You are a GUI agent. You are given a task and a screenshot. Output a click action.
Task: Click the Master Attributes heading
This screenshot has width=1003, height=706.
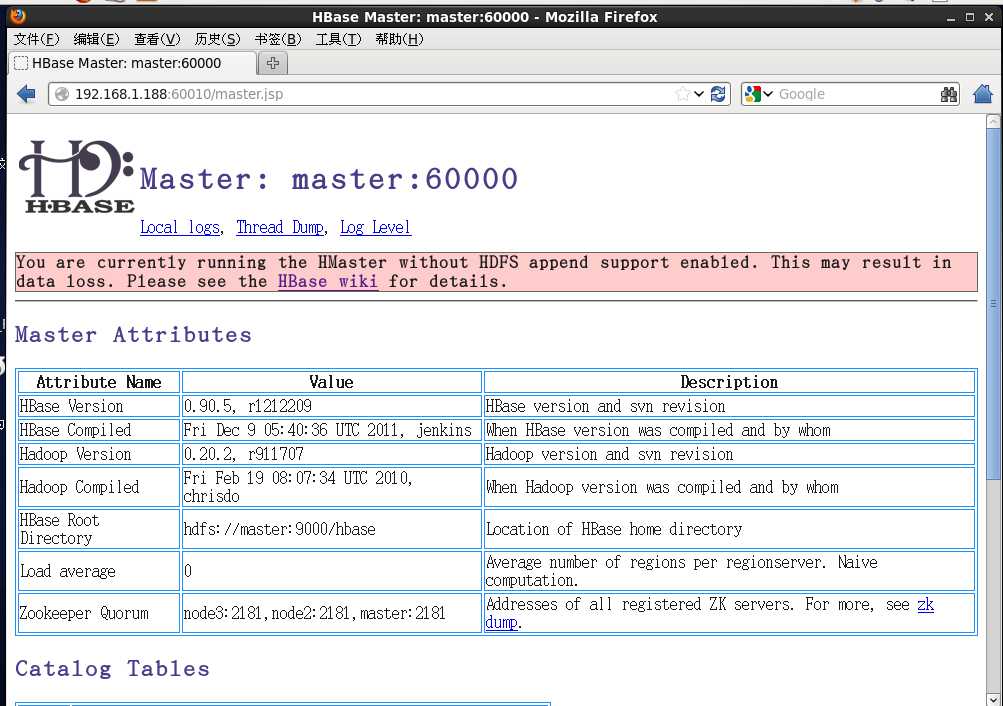[133, 334]
